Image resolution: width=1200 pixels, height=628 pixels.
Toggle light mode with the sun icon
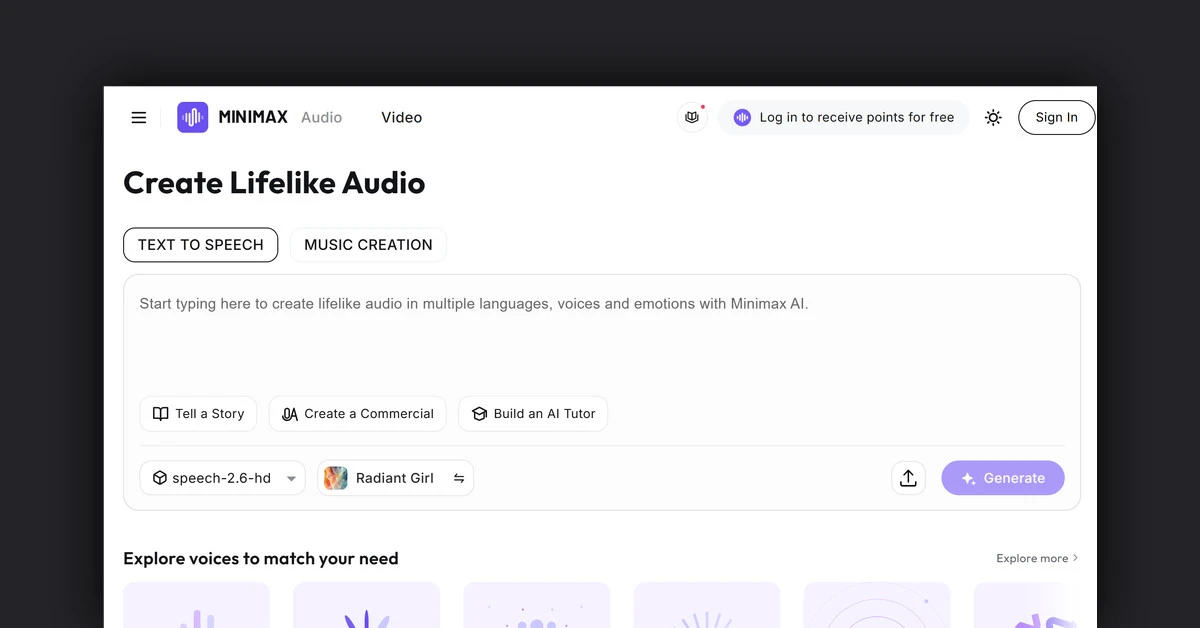pyautogui.click(x=993, y=117)
